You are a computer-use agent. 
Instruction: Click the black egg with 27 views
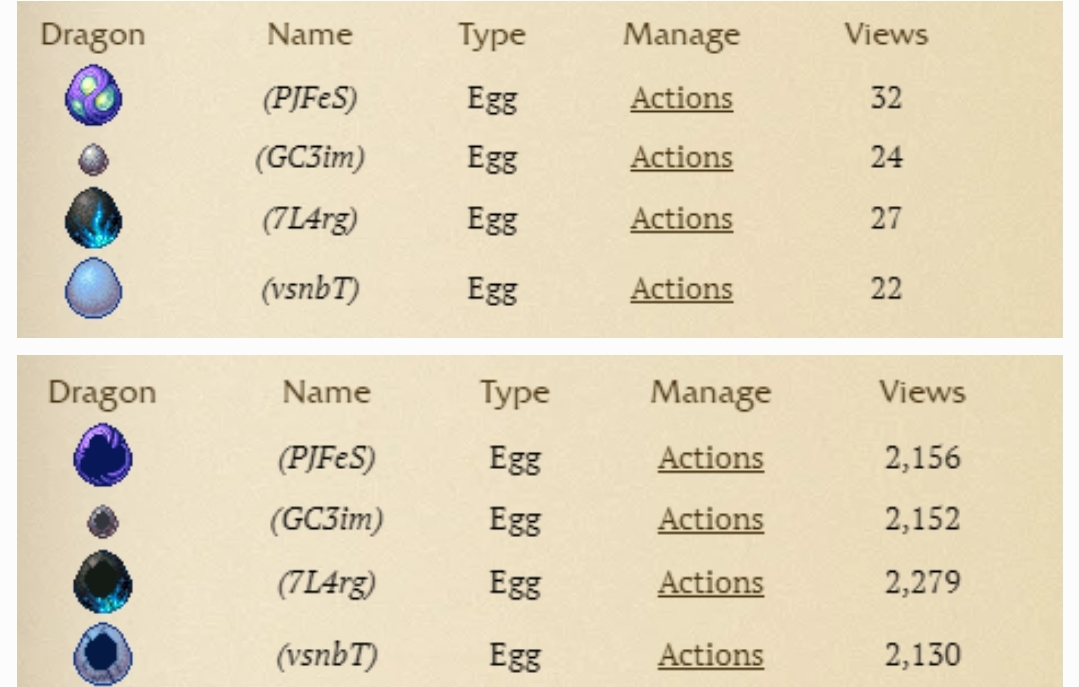tap(93, 219)
